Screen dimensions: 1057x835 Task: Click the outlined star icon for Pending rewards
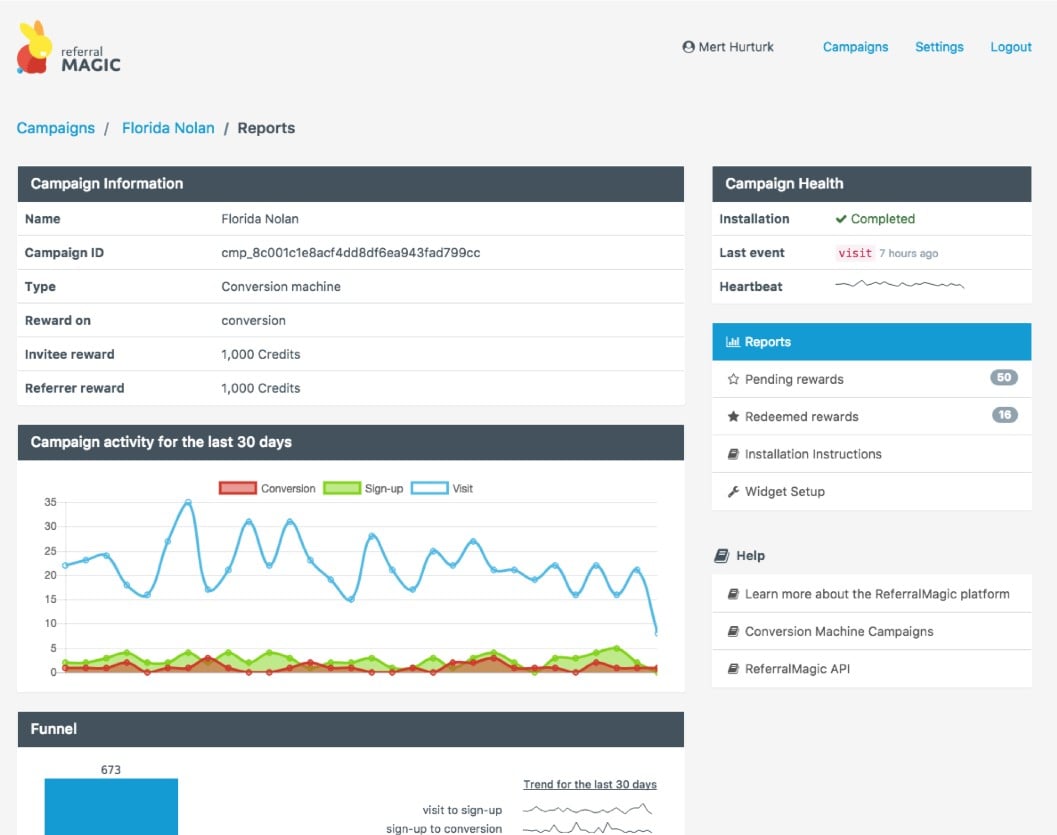pyautogui.click(x=733, y=379)
